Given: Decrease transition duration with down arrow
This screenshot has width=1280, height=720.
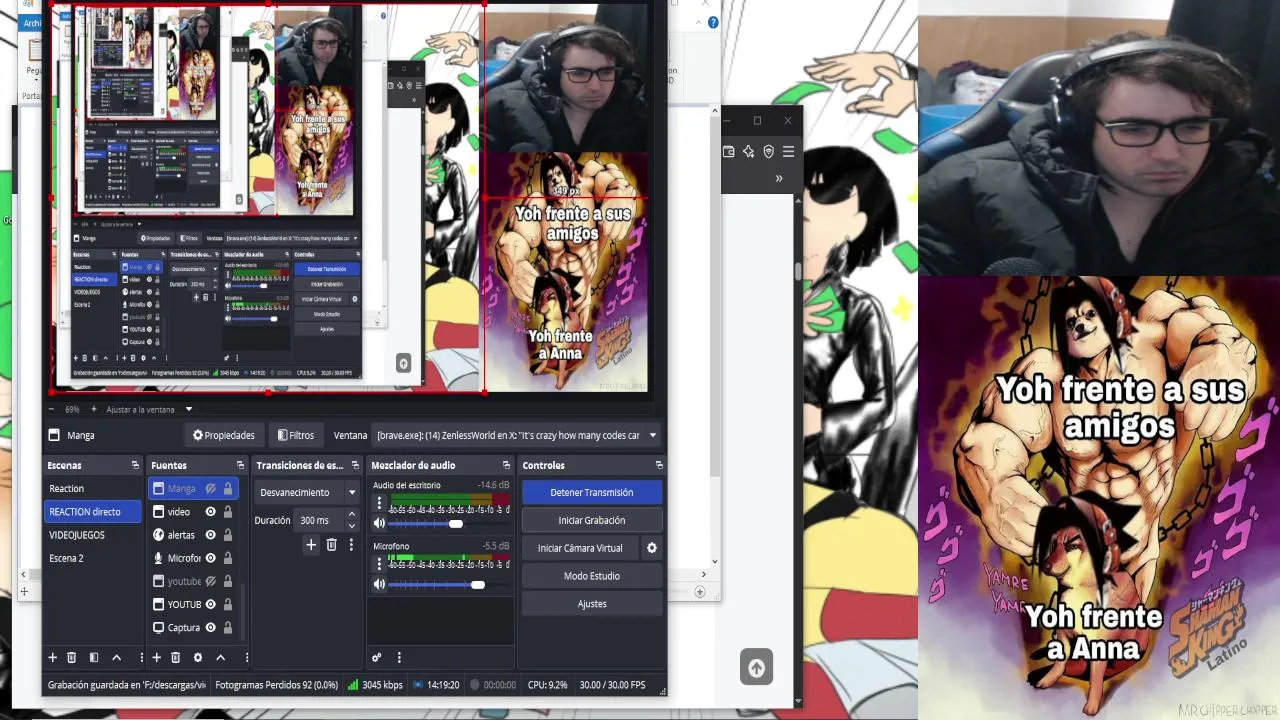Looking at the screenshot, I should click(351, 526).
